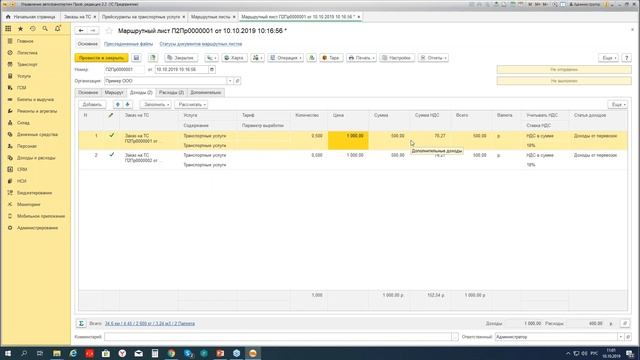Open toolbar Еще dropdown at top right
This screenshot has width=640, height=360.
click(608, 58)
